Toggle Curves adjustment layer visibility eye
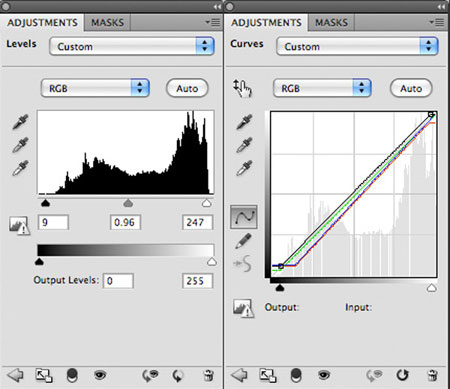This screenshot has width=450, height=389. 324,375
